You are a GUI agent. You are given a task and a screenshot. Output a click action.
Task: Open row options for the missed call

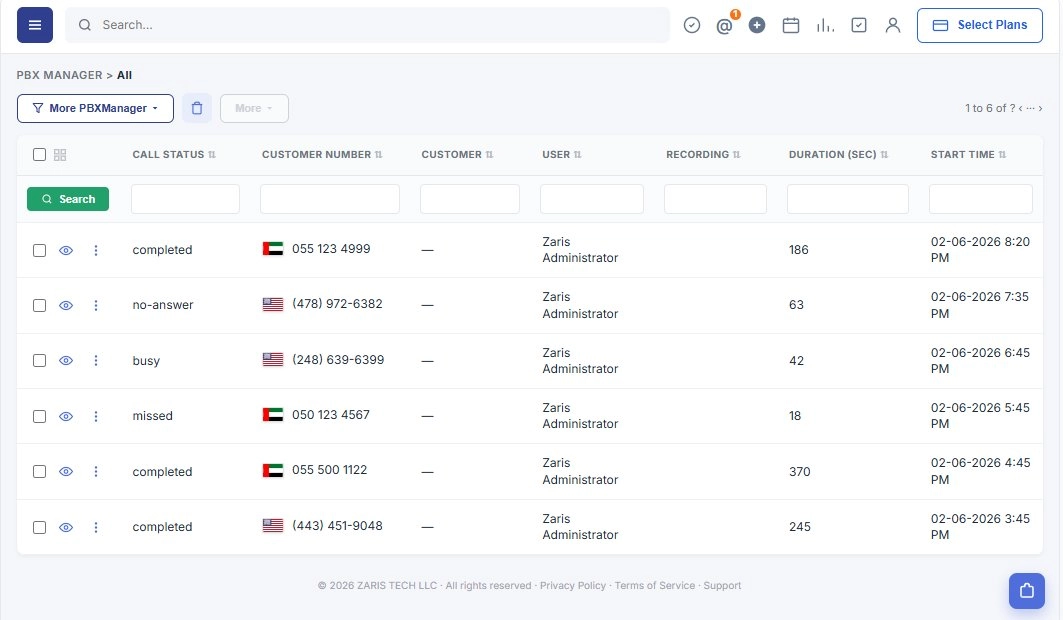(x=96, y=416)
